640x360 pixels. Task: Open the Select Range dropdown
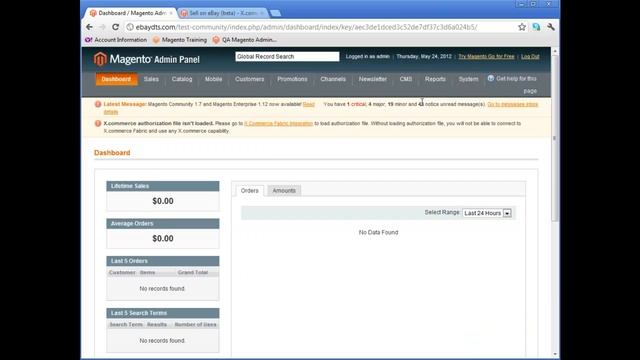point(487,213)
